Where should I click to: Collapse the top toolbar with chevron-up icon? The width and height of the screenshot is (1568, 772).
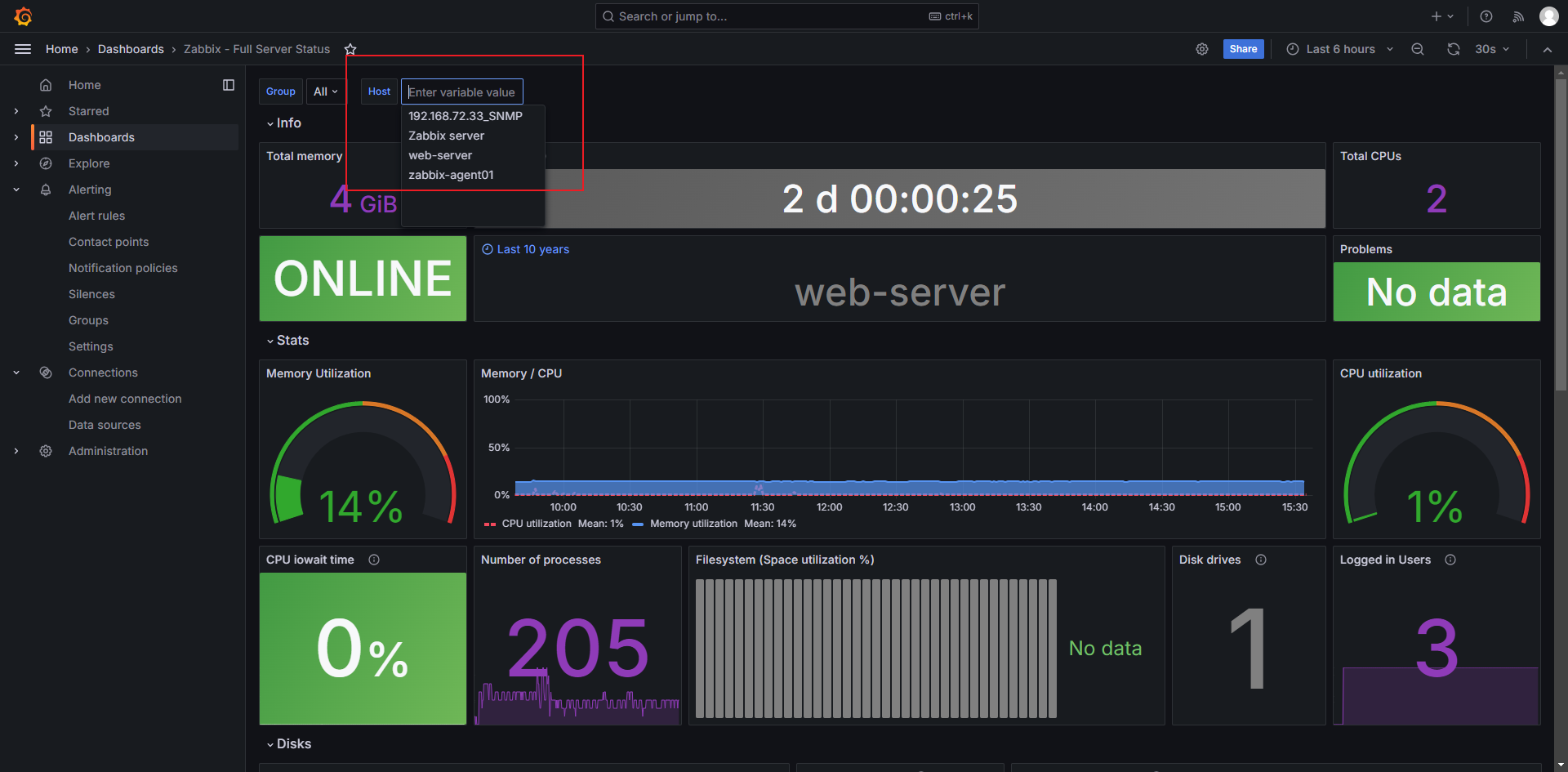(x=1548, y=49)
